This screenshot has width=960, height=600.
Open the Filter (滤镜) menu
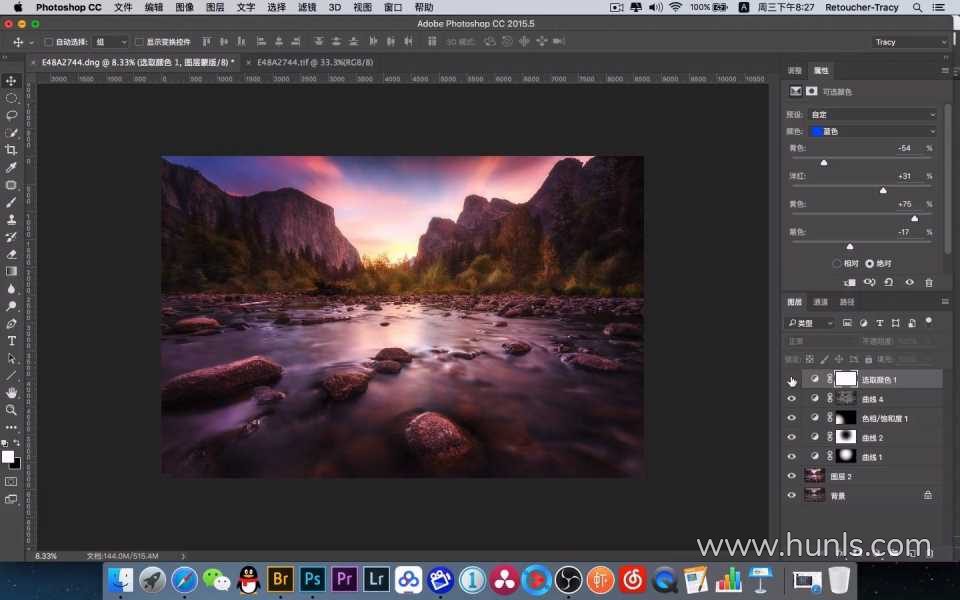pyautogui.click(x=307, y=7)
